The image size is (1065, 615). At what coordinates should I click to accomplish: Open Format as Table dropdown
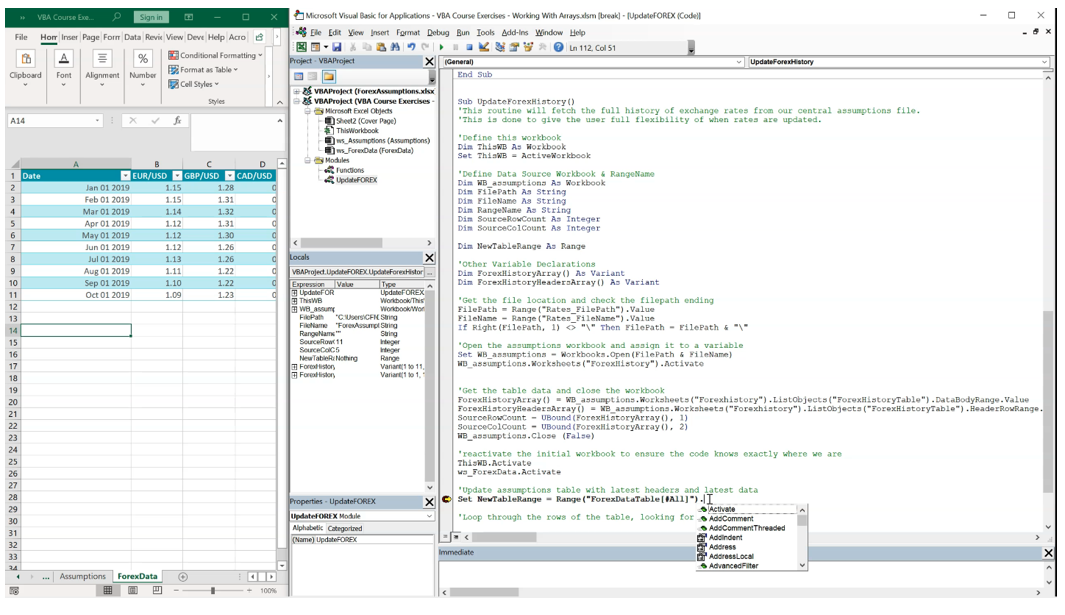(203, 69)
